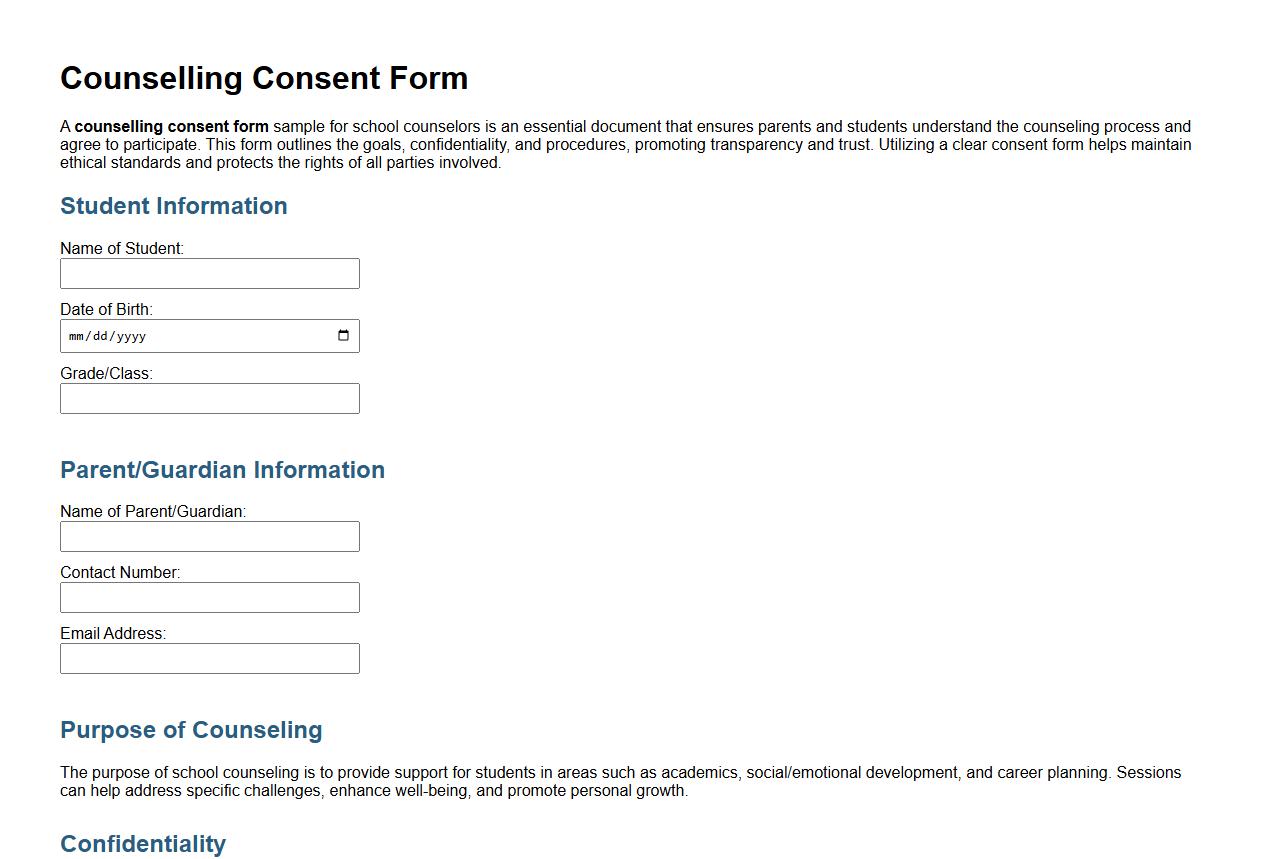Click the mm segment of the date field
This screenshot has height=859, width=1263.
point(77,335)
